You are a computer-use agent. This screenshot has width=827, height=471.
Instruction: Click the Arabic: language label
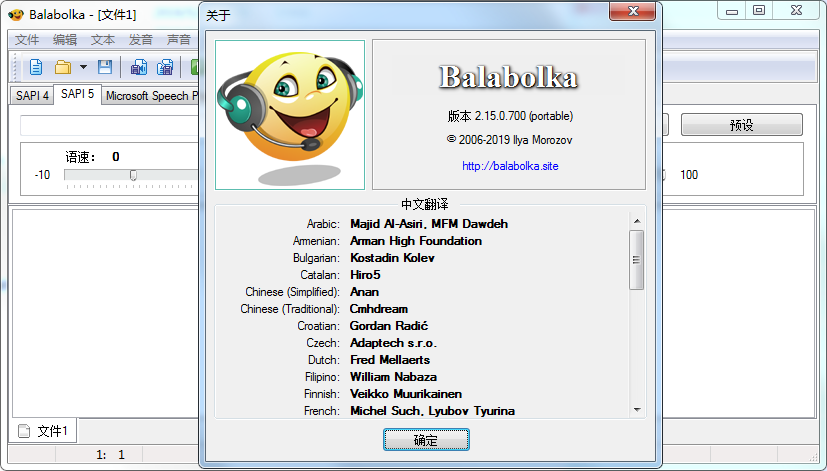point(323,224)
